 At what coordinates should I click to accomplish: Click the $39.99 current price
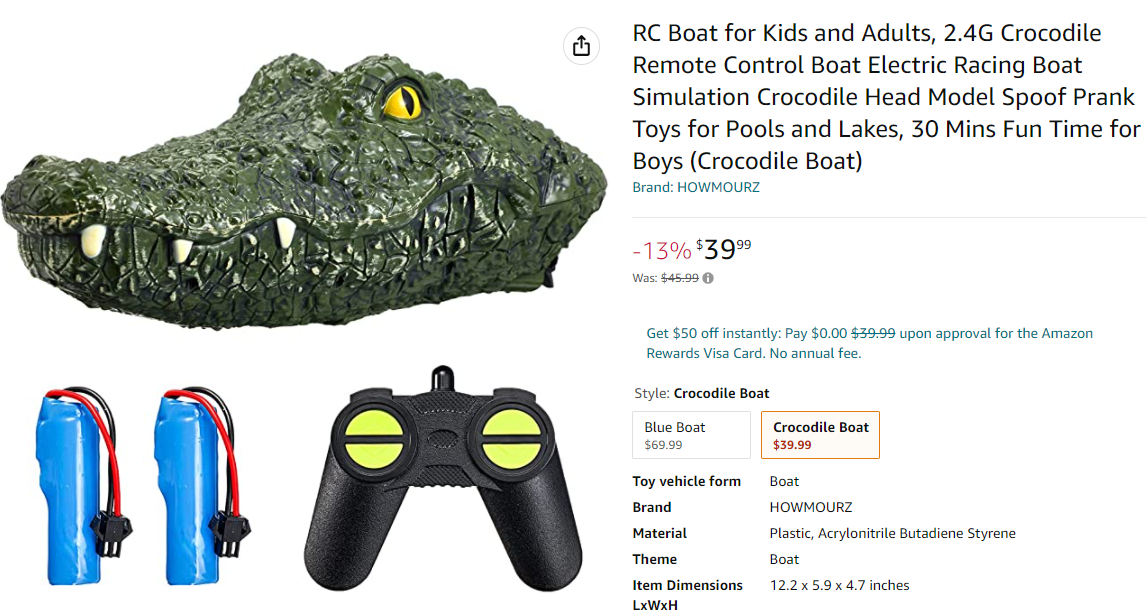(x=724, y=250)
